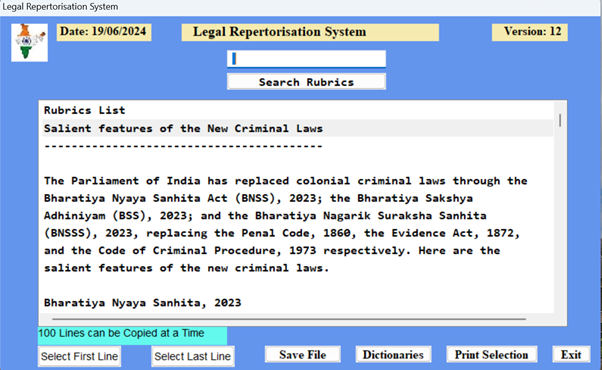Click the vertical scrollbar thumb of rubrics list
Viewport: 602px width, 370px height.
tap(560, 120)
